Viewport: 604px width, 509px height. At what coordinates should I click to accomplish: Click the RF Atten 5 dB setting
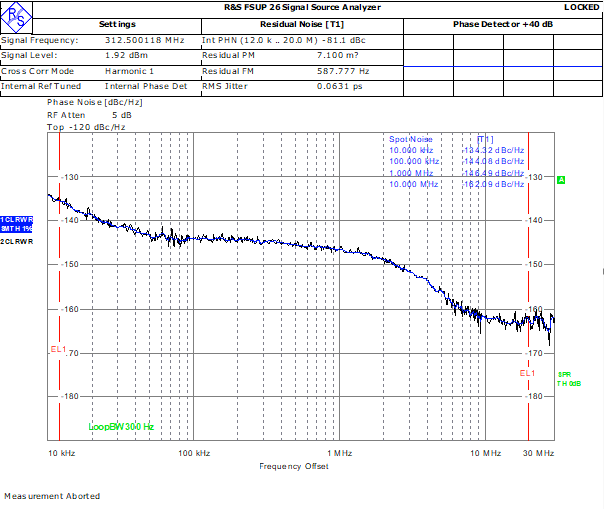(x=89, y=115)
